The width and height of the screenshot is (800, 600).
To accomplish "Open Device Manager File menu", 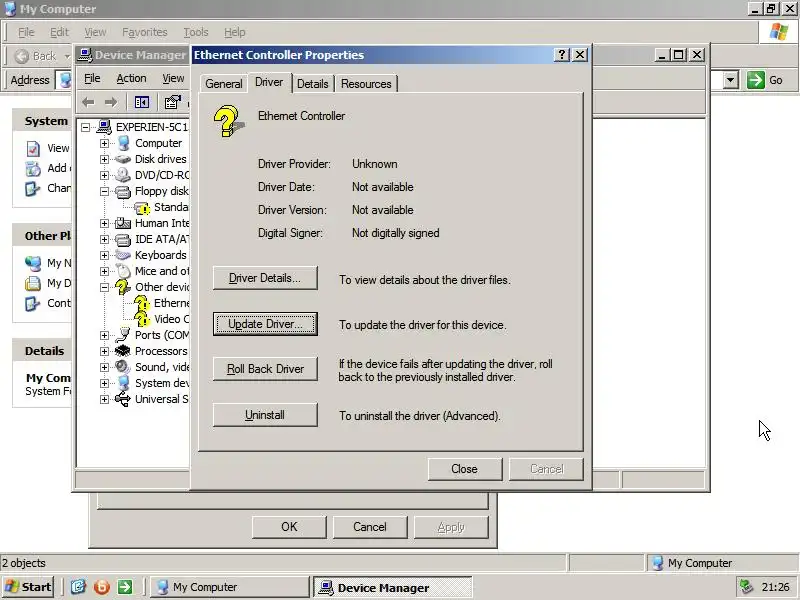I will click(x=92, y=78).
